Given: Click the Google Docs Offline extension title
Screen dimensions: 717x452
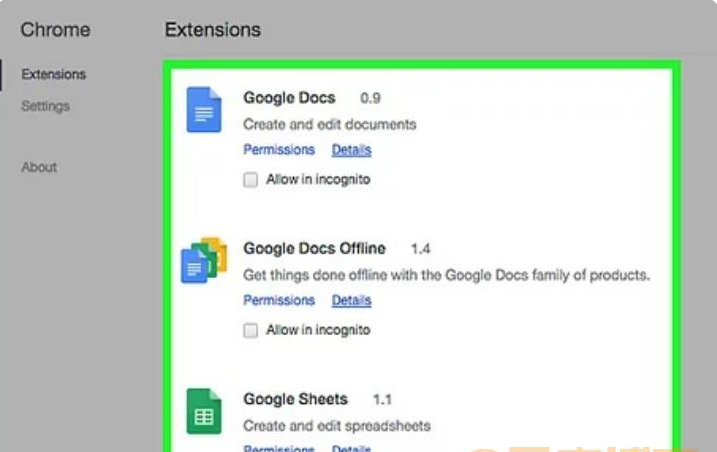Looking at the screenshot, I should coord(314,248).
